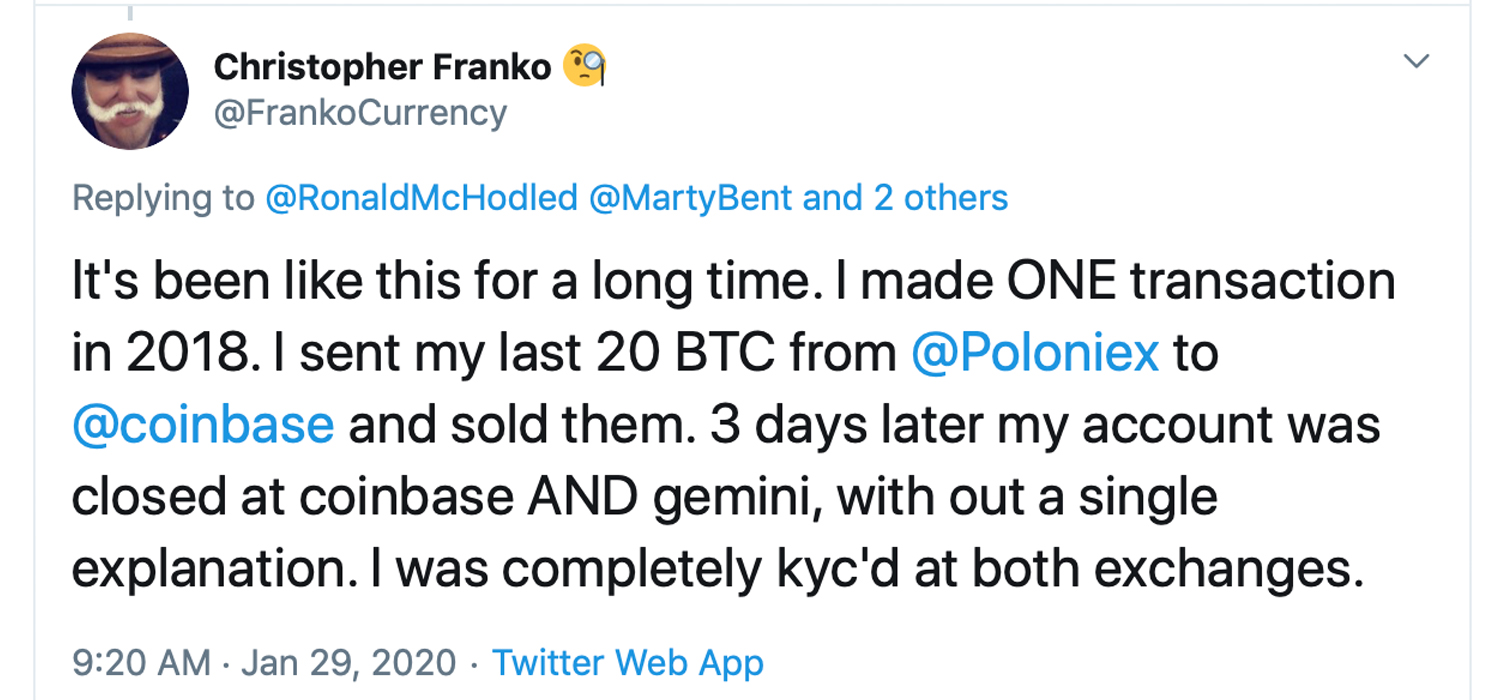Click the year "2018" in the tweet
This screenshot has height=700, width=1500.
(x=183, y=353)
